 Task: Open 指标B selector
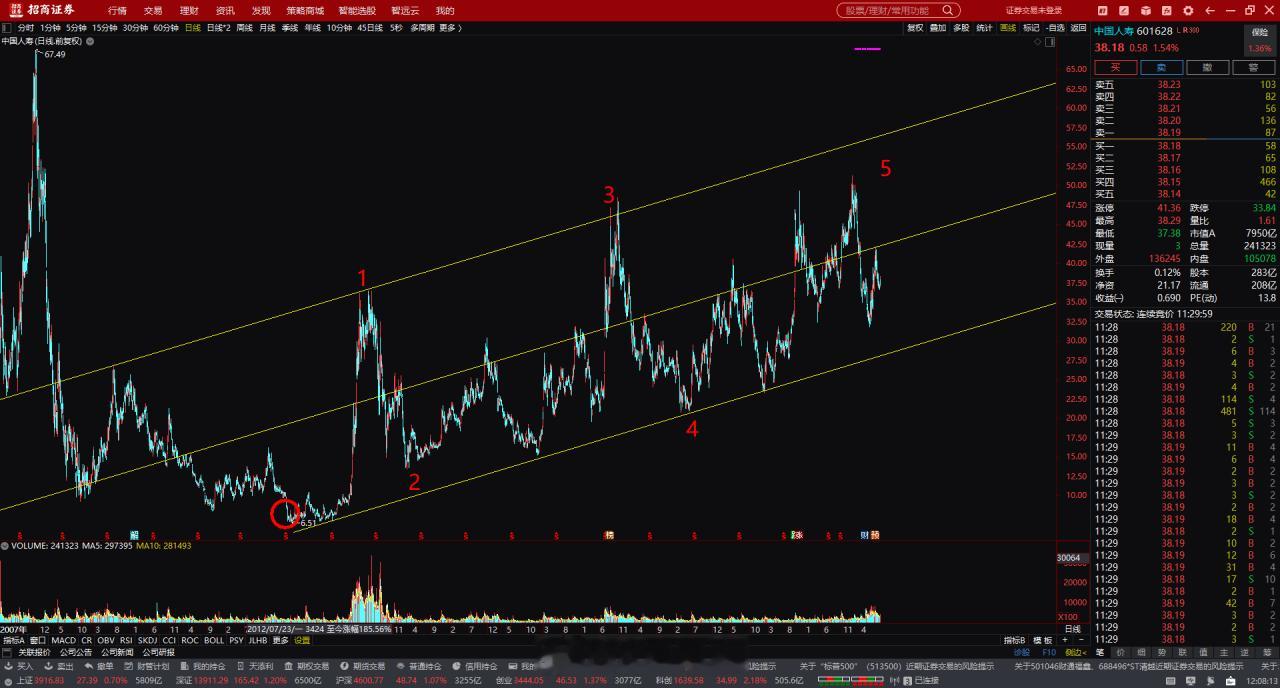pos(1016,640)
